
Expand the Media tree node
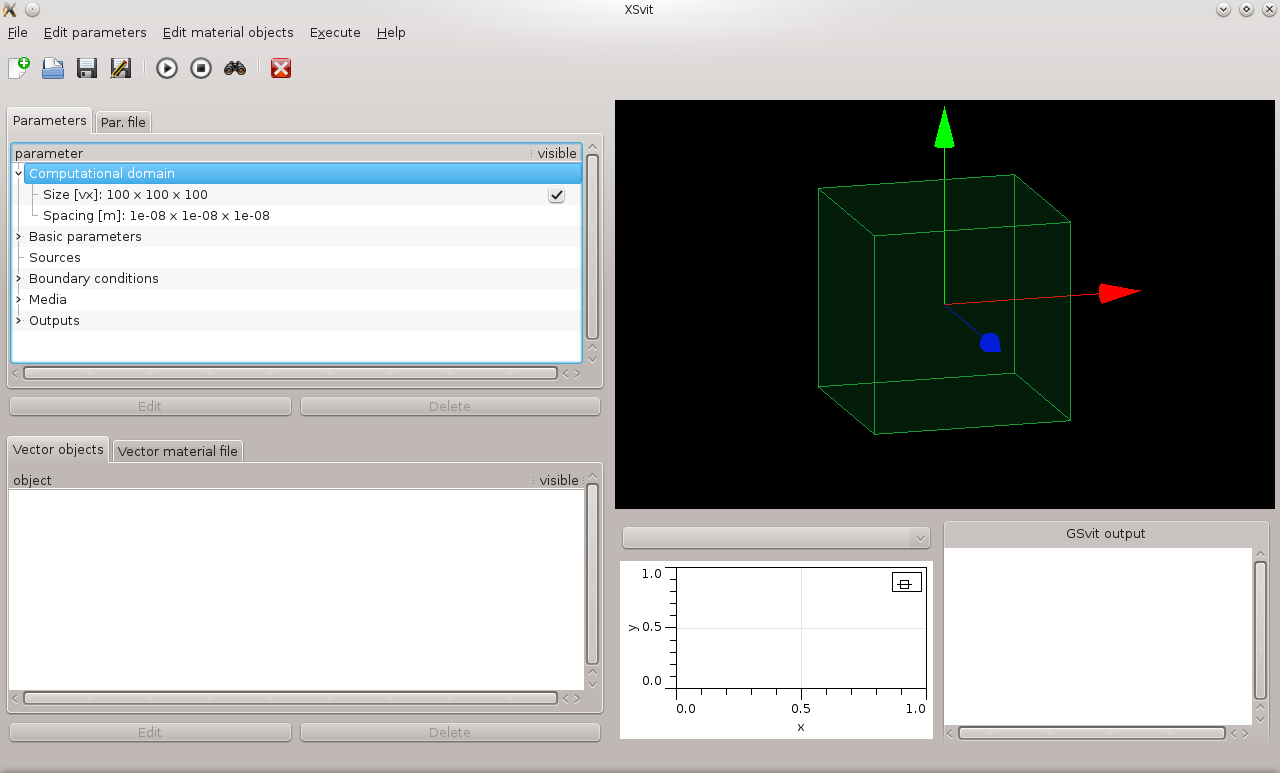18,300
